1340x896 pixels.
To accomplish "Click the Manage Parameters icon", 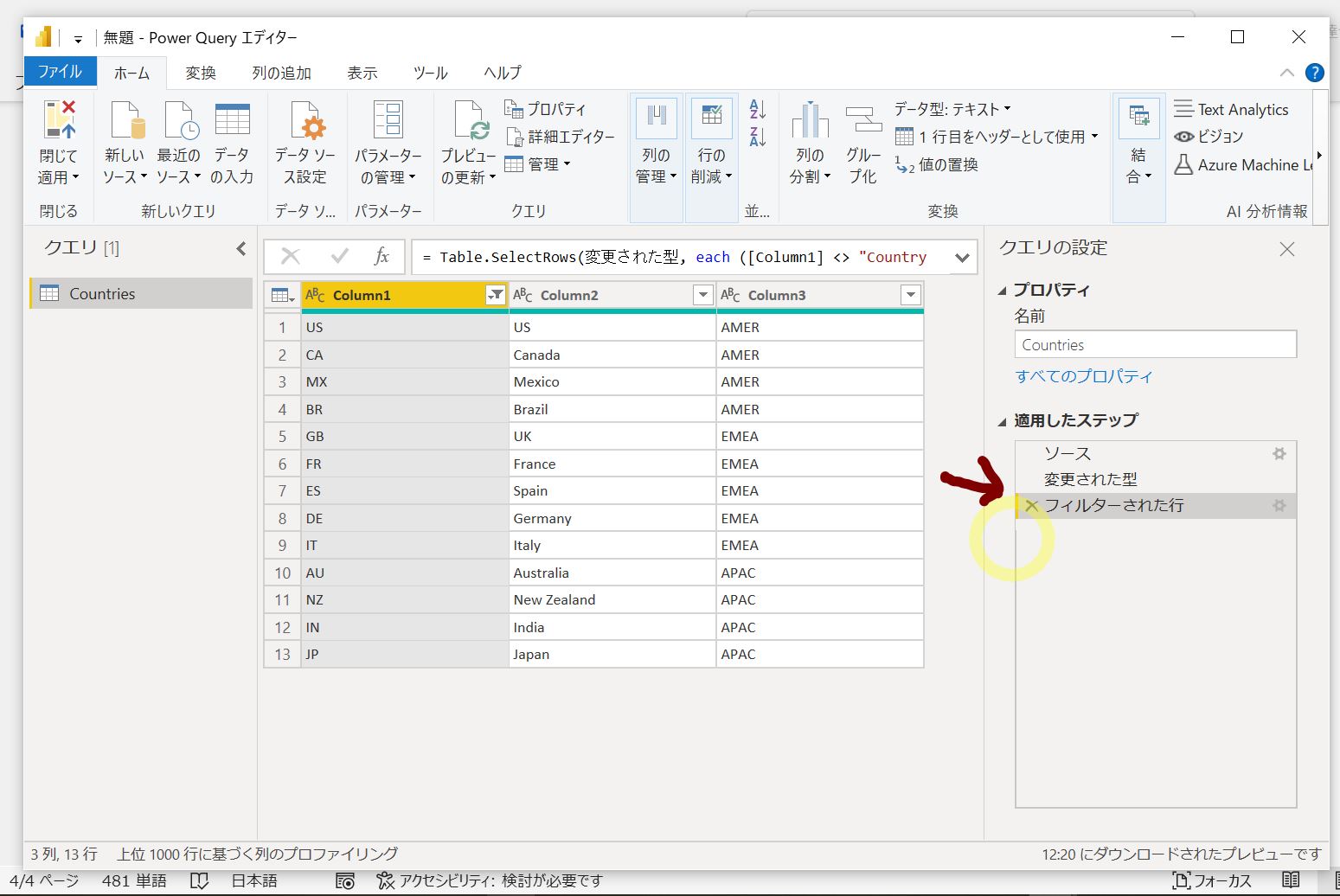I will [x=388, y=119].
